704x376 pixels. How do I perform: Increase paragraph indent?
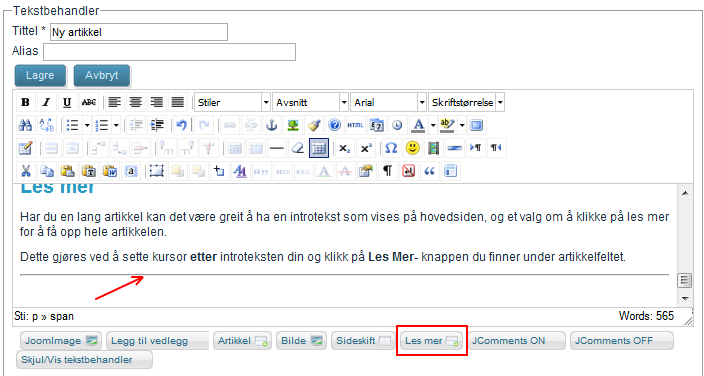[x=157, y=125]
